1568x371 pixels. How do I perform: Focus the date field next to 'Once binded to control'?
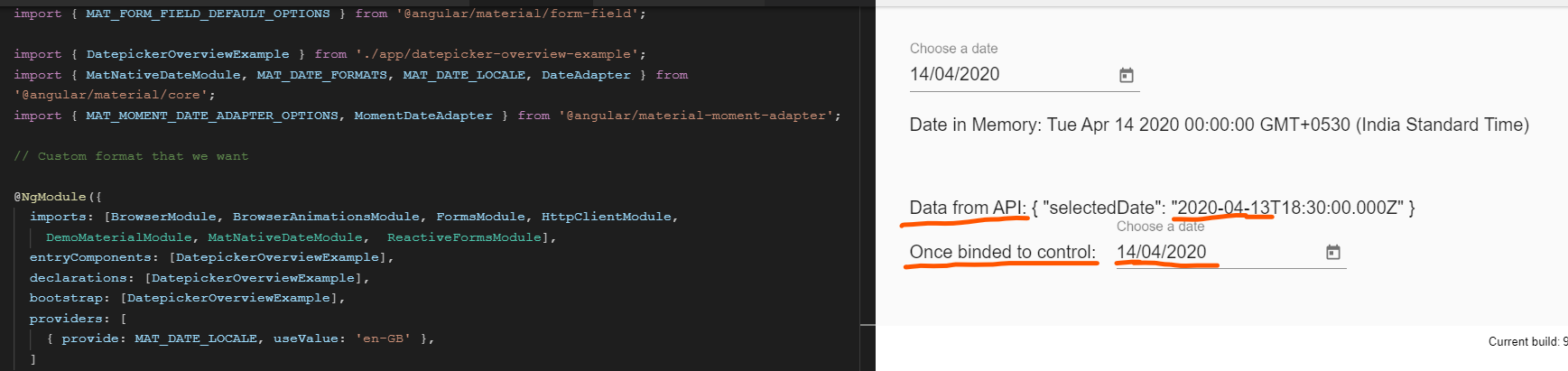pyautogui.click(x=1210, y=252)
